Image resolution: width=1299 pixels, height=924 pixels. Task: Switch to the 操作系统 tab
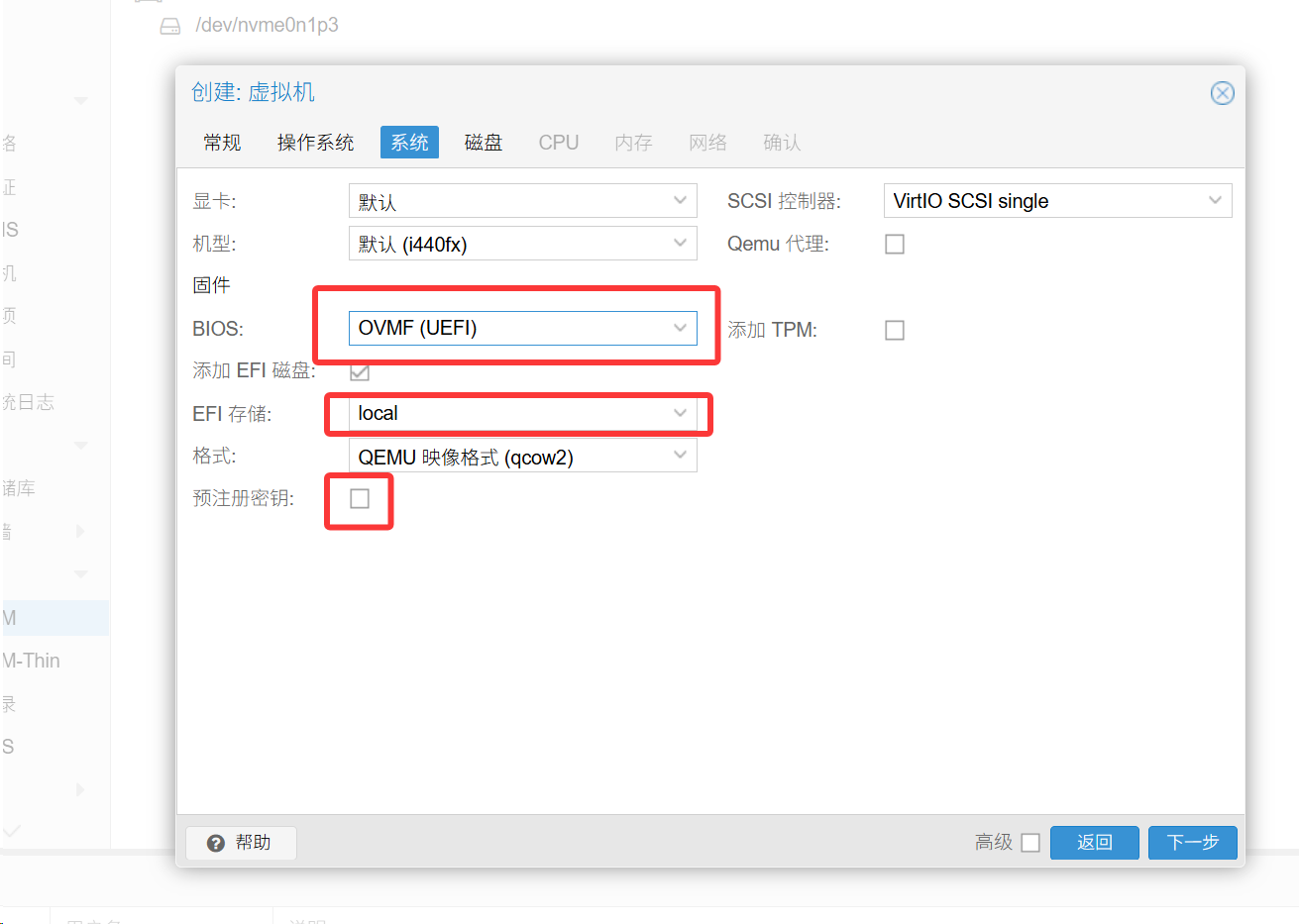point(315,143)
